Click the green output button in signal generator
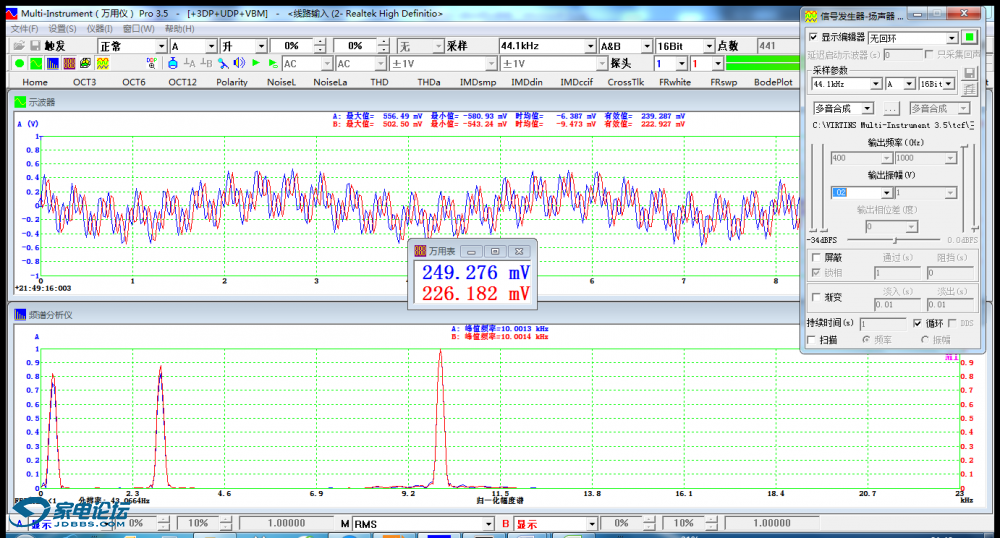Image resolution: width=1000 pixels, height=538 pixels. (969, 38)
